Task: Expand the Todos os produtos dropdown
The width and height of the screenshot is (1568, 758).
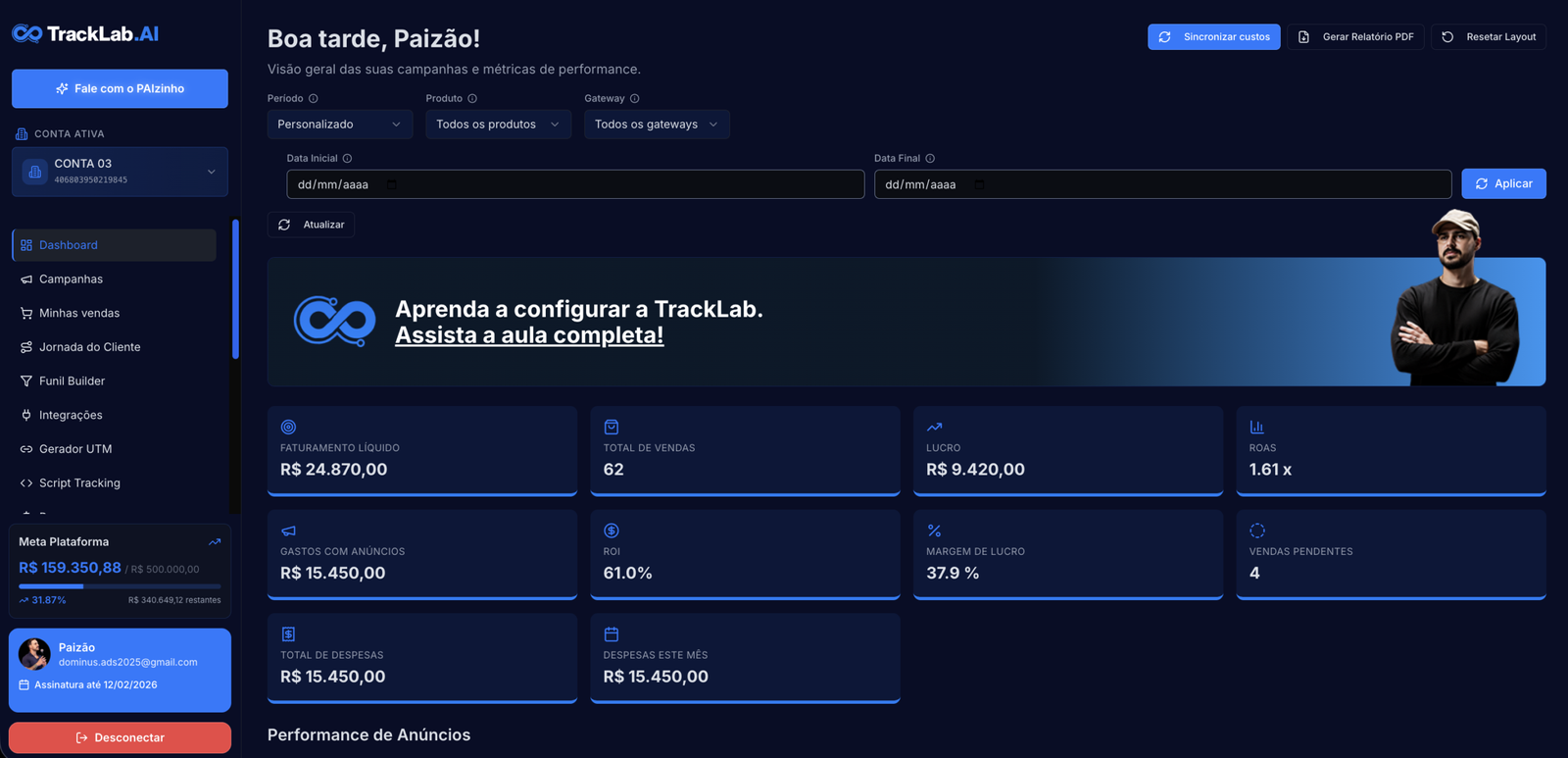Action: point(498,125)
